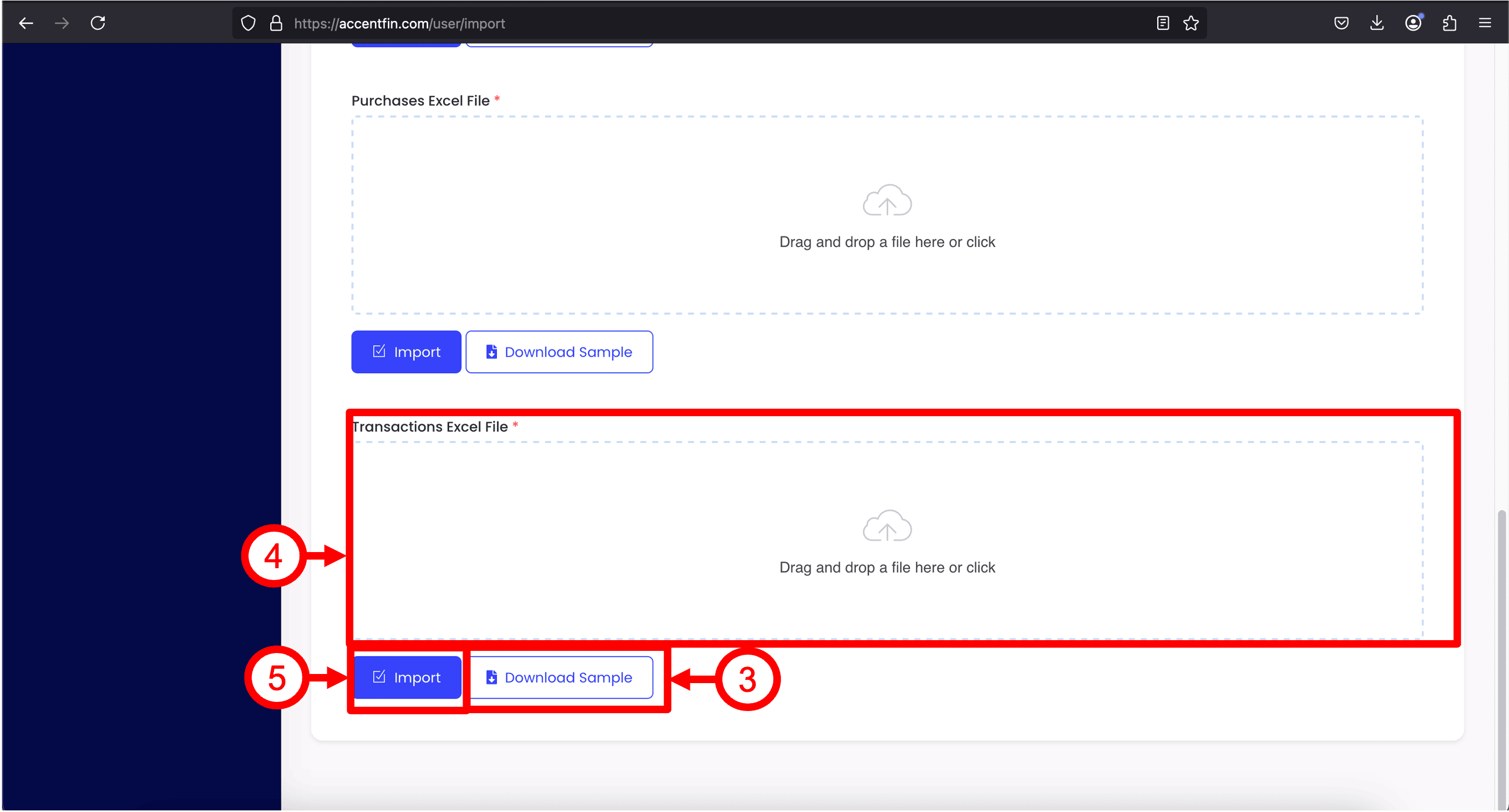Click the accentfin.com URL address field
Image resolution: width=1509 pixels, height=812 pixels.
[644, 24]
